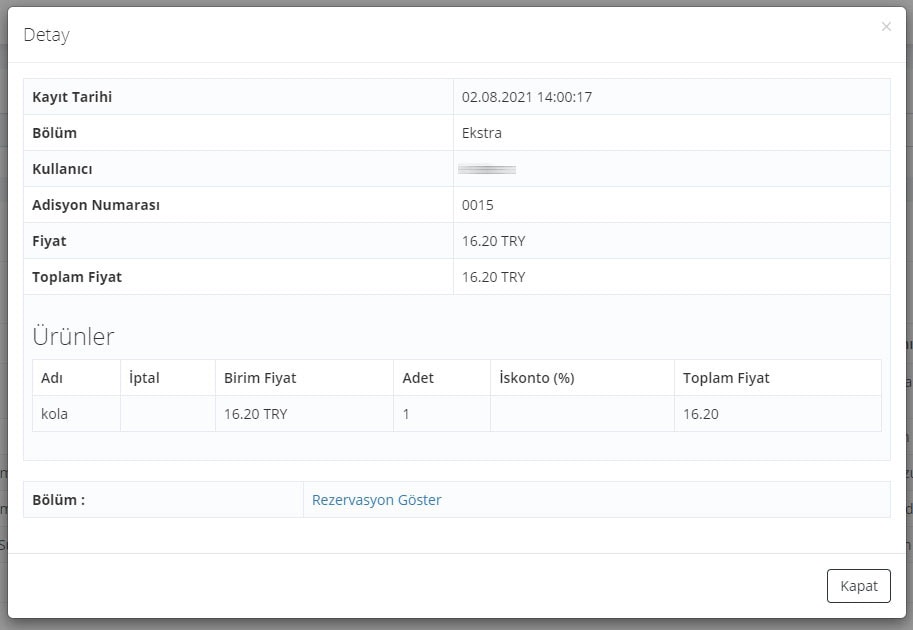Click the Kapat button
This screenshot has width=913, height=630.
pos(858,586)
